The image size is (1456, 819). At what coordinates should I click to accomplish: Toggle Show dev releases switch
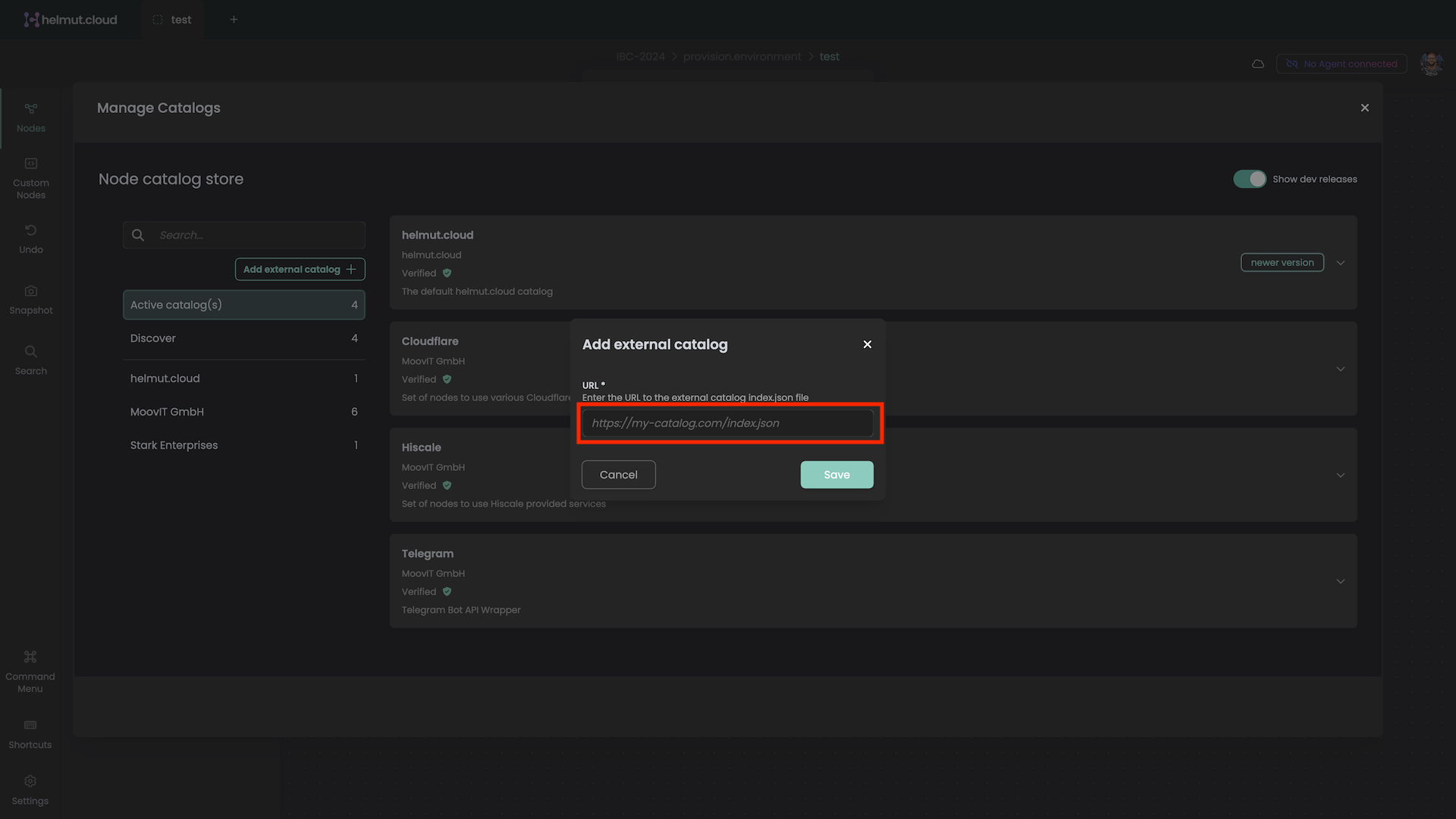pos(1249,179)
